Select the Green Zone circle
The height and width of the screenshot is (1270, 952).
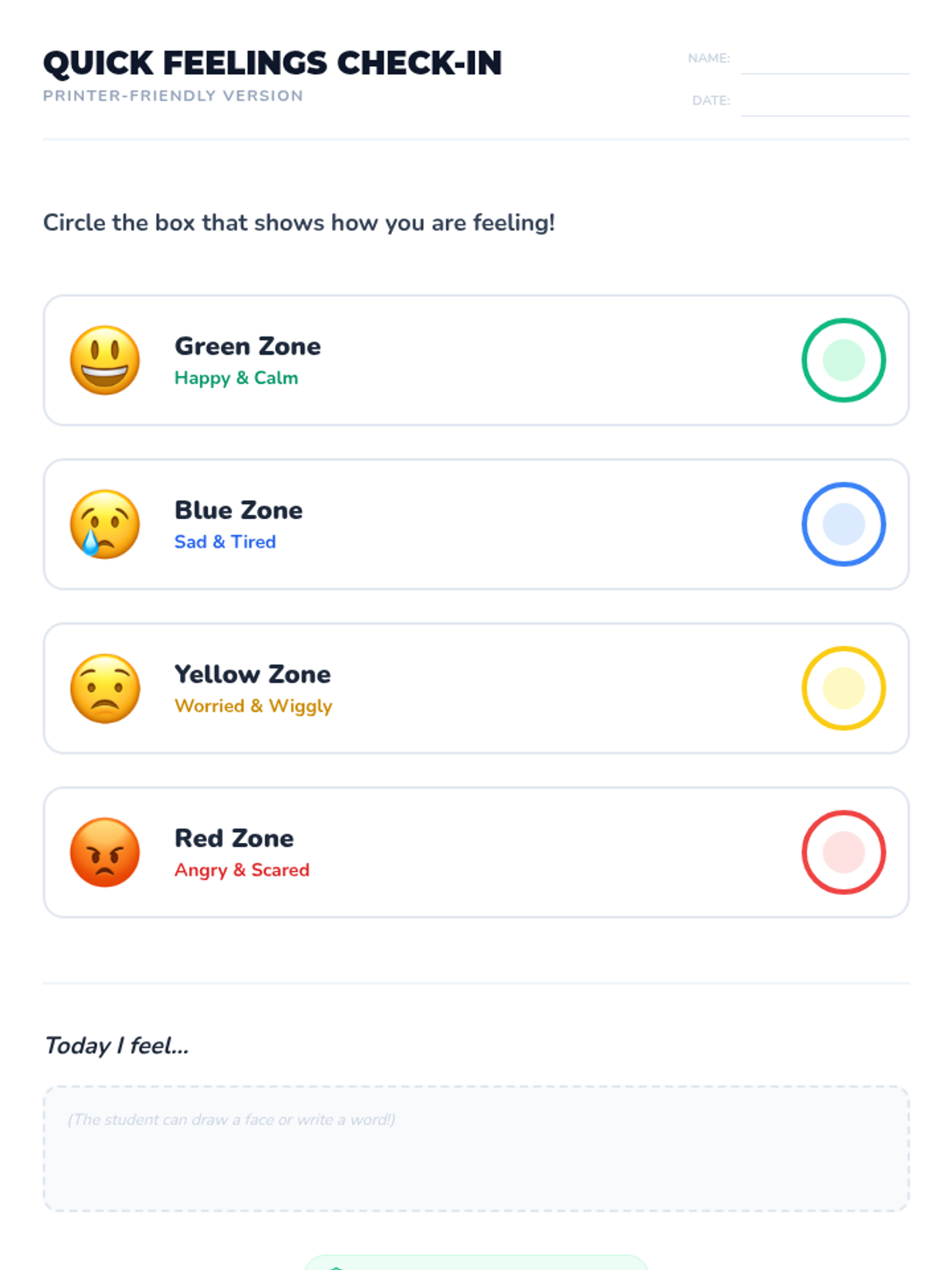point(843,360)
